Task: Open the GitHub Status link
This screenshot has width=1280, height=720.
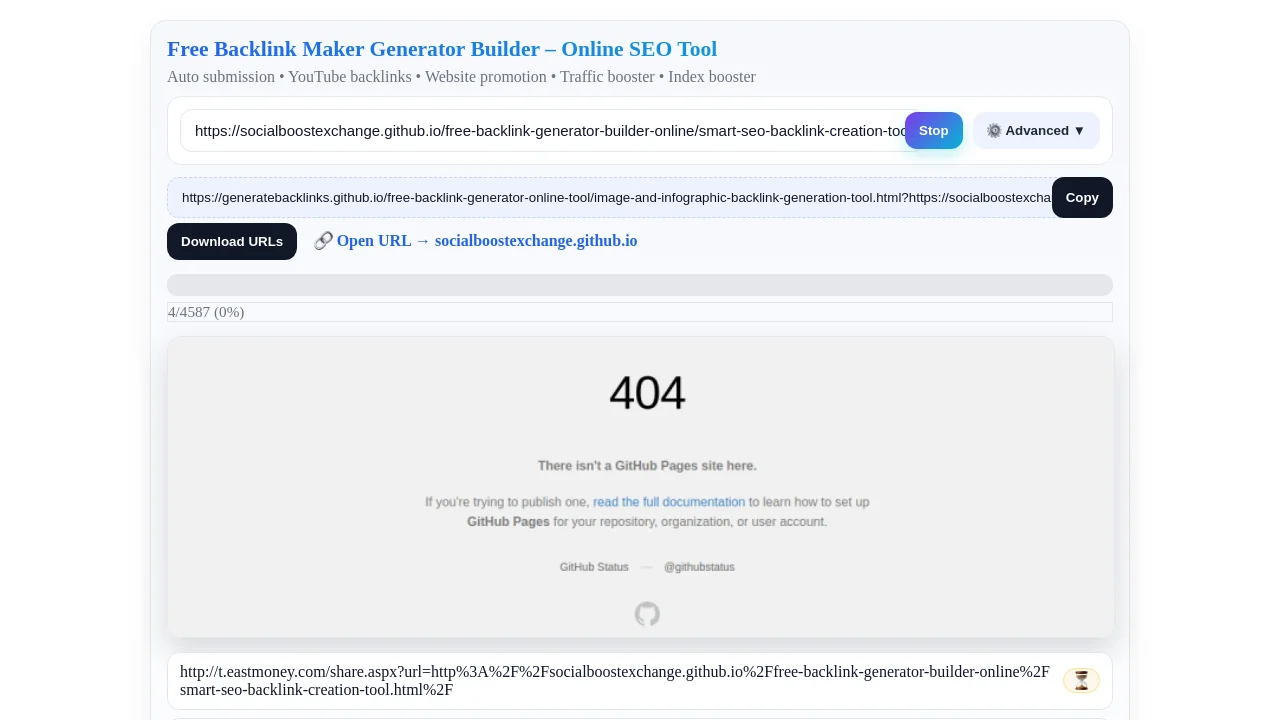Action: (594, 567)
